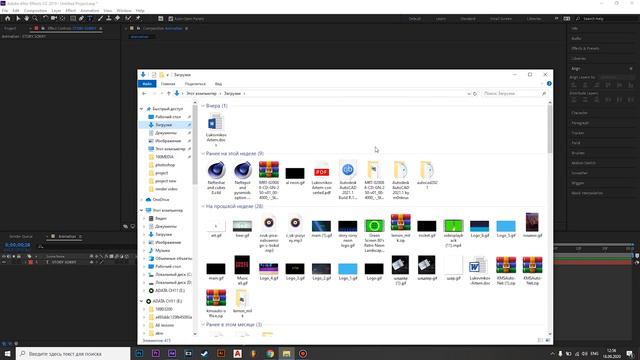Collapse Быстрый доступ tree node
The image size is (640, 360).
pos(142,109)
